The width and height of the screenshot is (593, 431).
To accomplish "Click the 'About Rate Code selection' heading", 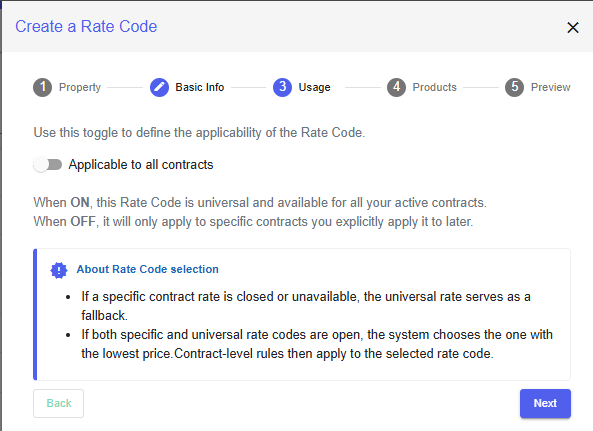I will click(x=147, y=269).
